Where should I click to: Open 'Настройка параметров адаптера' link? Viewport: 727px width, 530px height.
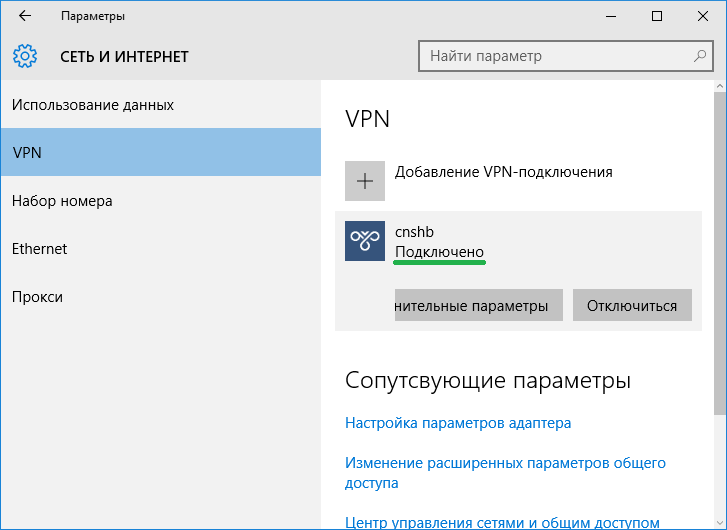pos(458,423)
